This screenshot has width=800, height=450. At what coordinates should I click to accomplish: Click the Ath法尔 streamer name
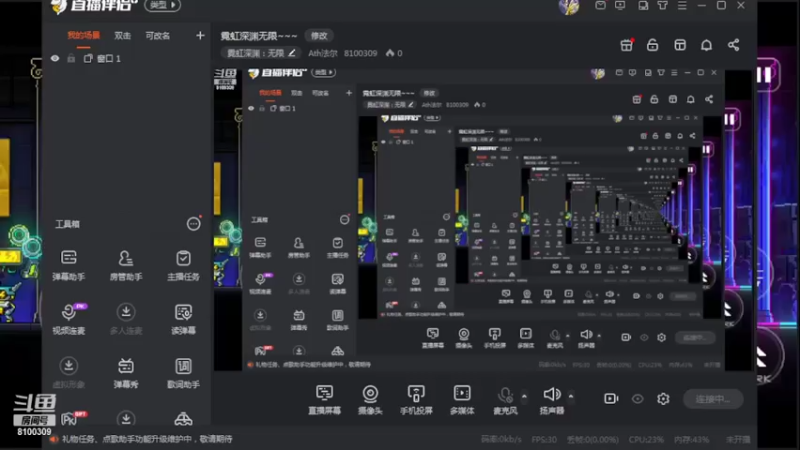tap(323, 53)
